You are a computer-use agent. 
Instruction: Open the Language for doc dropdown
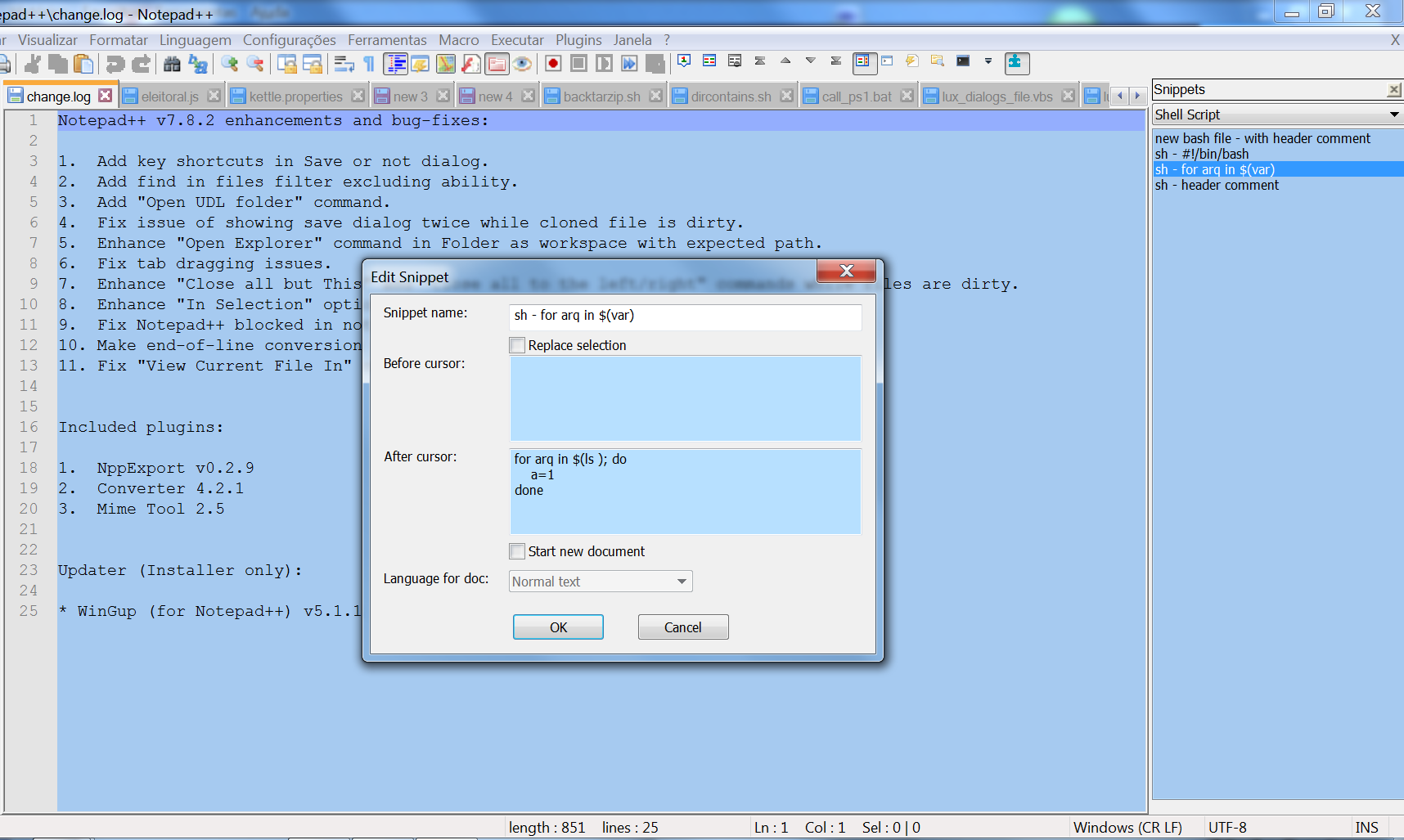click(x=601, y=582)
